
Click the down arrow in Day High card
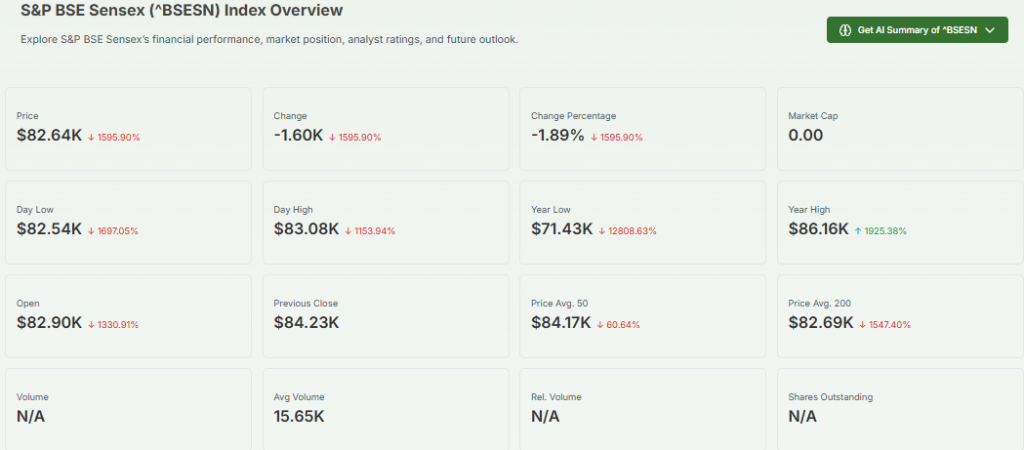(x=349, y=230)
